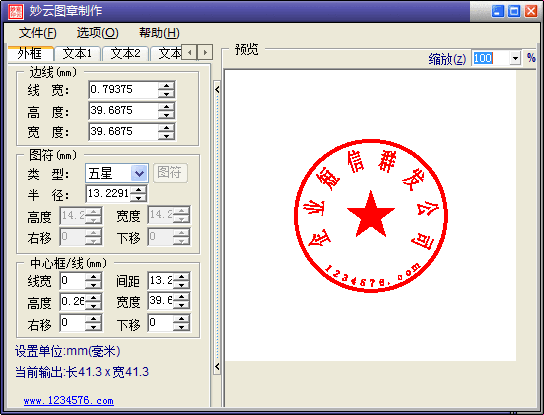Decrease the 中心框/线 右移 value
The width and height of the screenshot is (544, 415).
pos(93,327)
